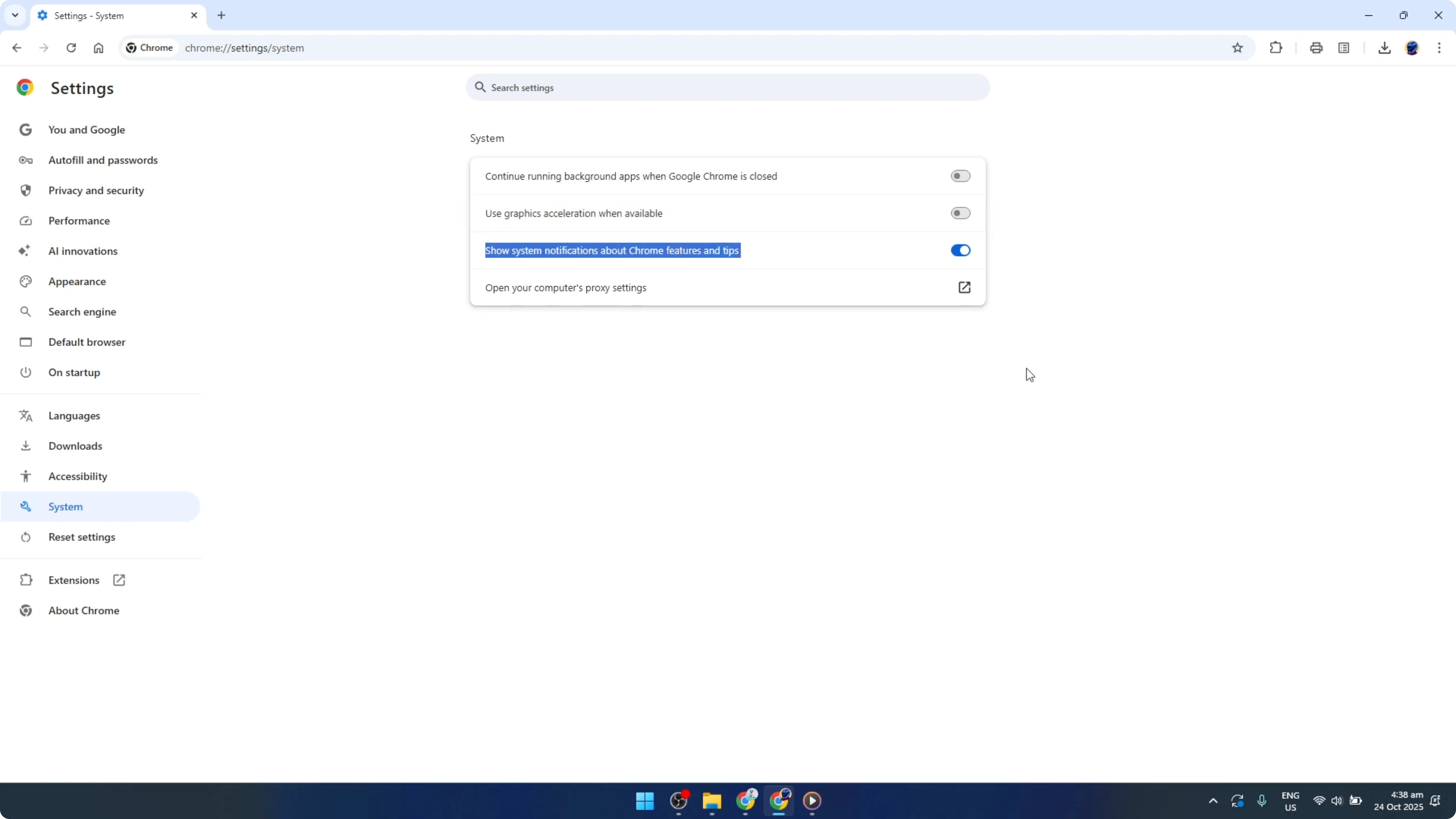Screen dimensions: 1456x819
Task: Select Reset settings in the sidebar
Action: 82,537
